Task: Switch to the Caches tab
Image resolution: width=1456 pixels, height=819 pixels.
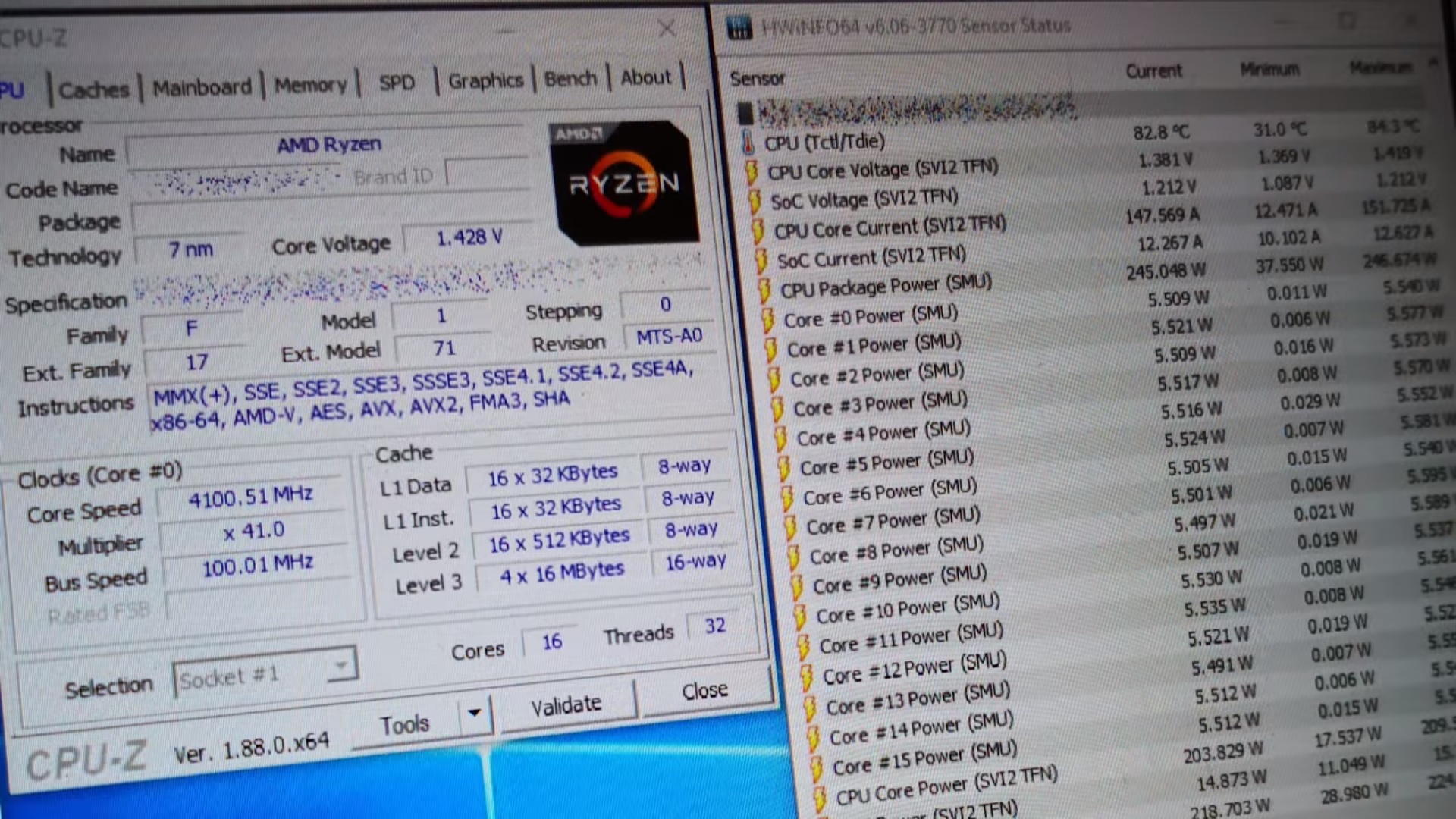Action: pyautogui.click(x=94, y=90)
